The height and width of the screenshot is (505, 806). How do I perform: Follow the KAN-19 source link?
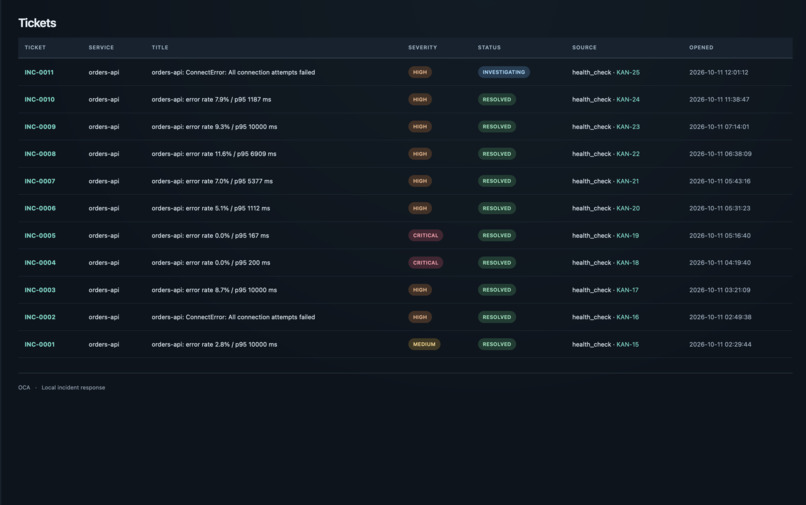coord(627,236)
